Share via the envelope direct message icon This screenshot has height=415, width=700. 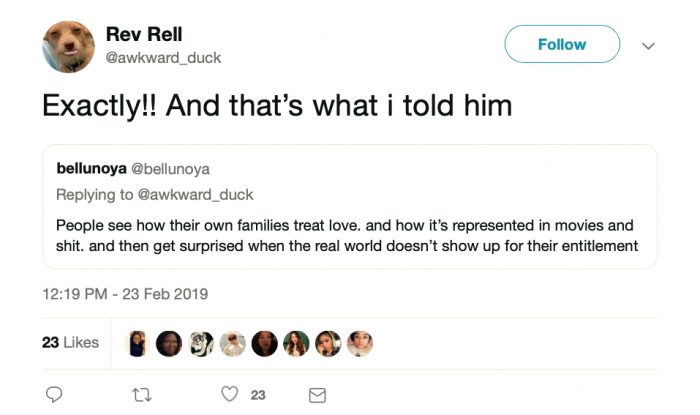coord(318,394)
